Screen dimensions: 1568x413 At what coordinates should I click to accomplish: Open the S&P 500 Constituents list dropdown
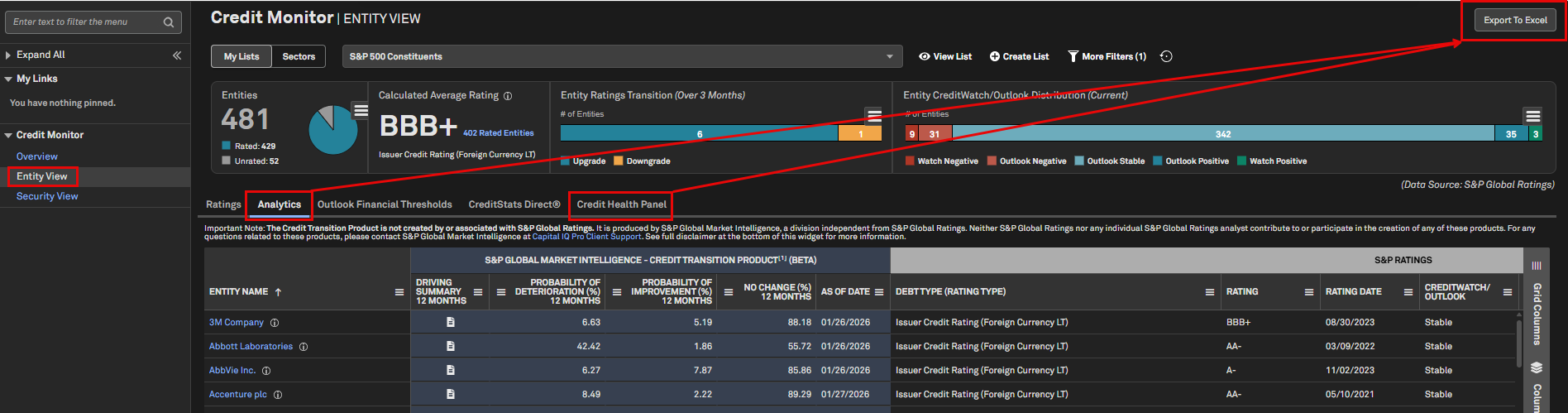623,56
